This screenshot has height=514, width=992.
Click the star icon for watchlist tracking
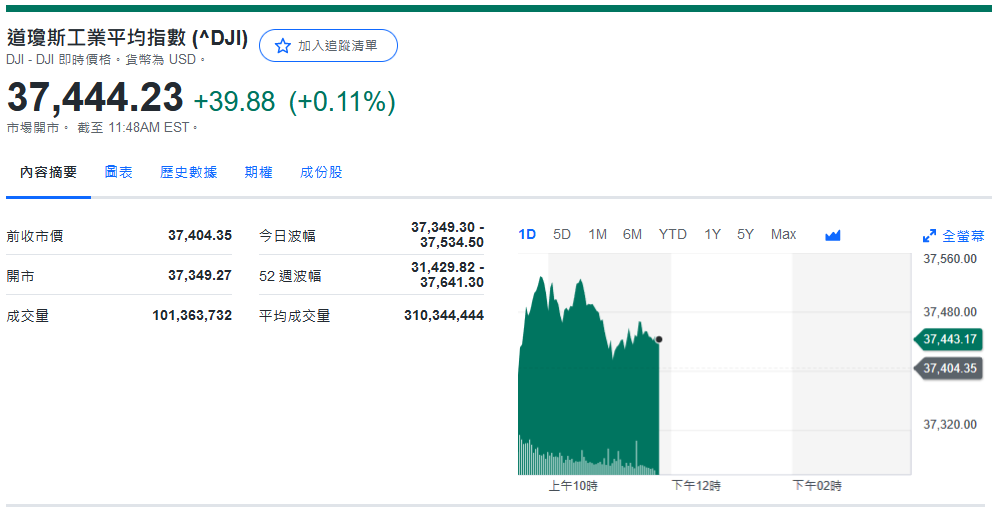pos(282,46)
